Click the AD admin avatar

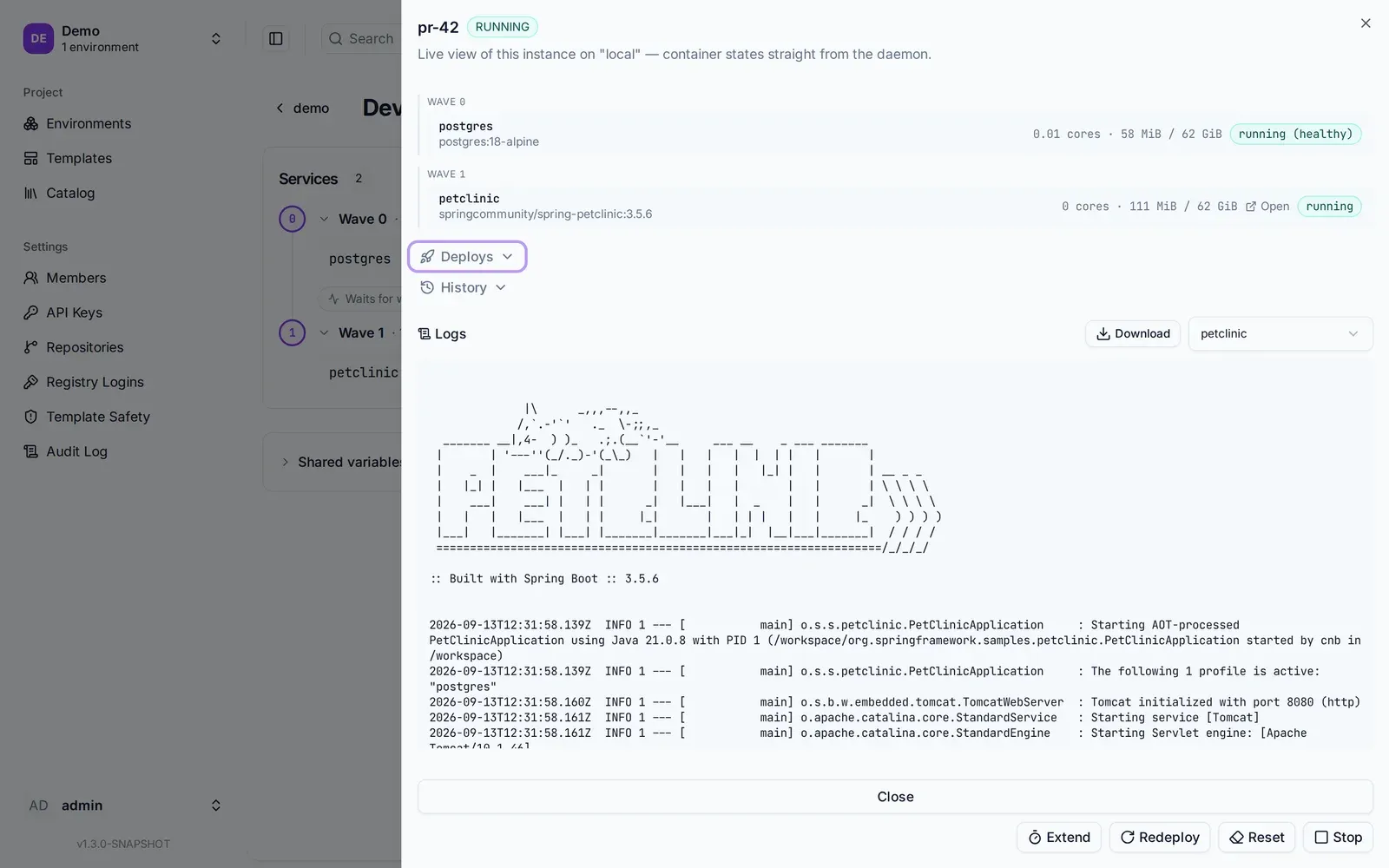click(x=38, y=806)
